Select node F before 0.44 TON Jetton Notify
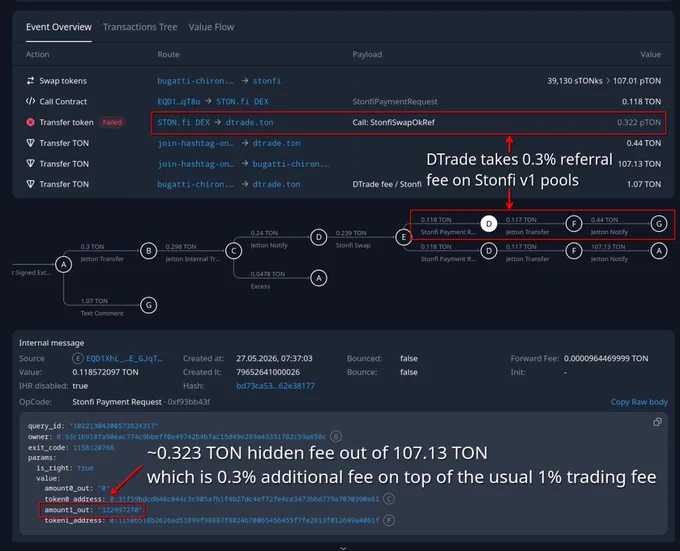680x551 pixels. [574, 224]
